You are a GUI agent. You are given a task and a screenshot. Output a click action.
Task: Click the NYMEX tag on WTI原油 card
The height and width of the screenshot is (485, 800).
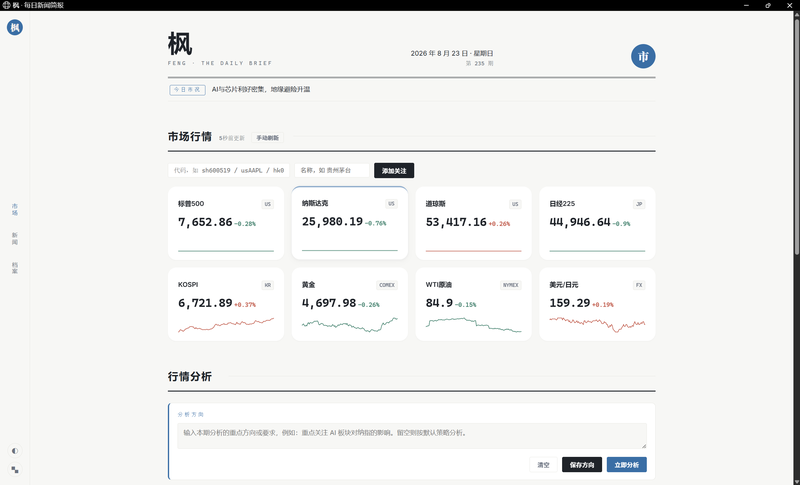(x=511, y=285)
